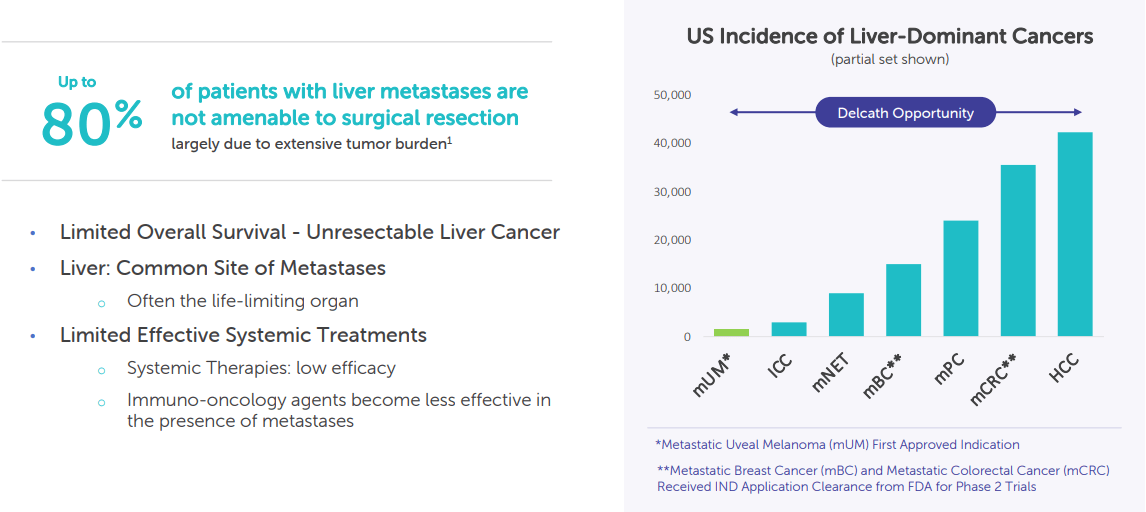Click the Delcath Opportunity pill label
The image size is (1146, 512).
tap(905, 113)
